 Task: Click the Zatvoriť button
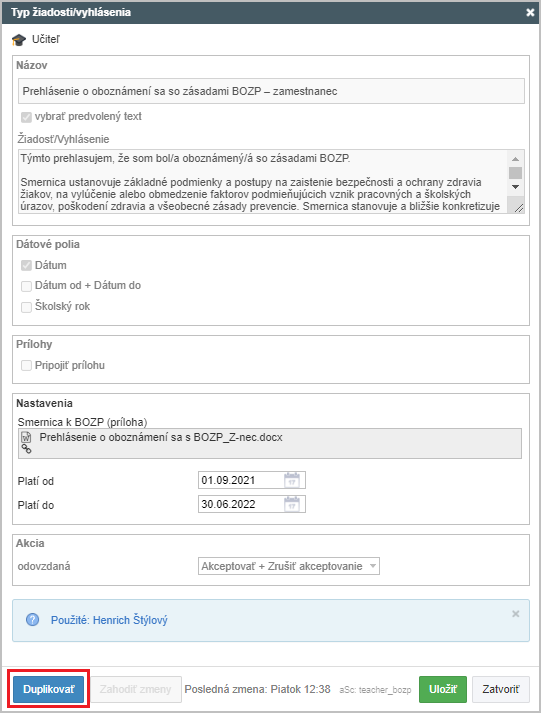pos(501,689)
